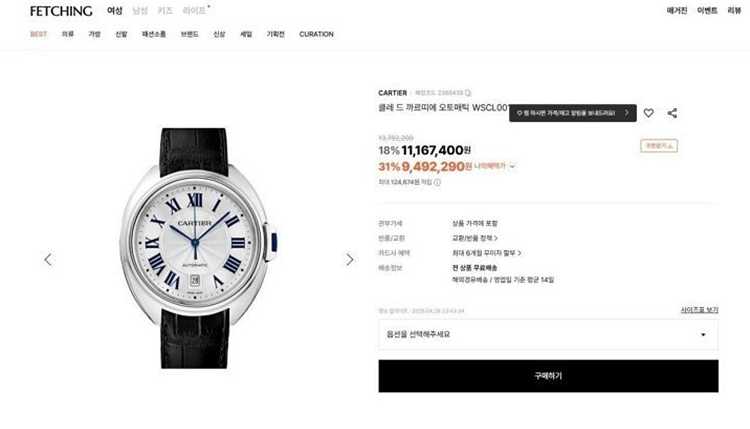Open the size chart link
This screenshot has height=429, width=750.
699,310
